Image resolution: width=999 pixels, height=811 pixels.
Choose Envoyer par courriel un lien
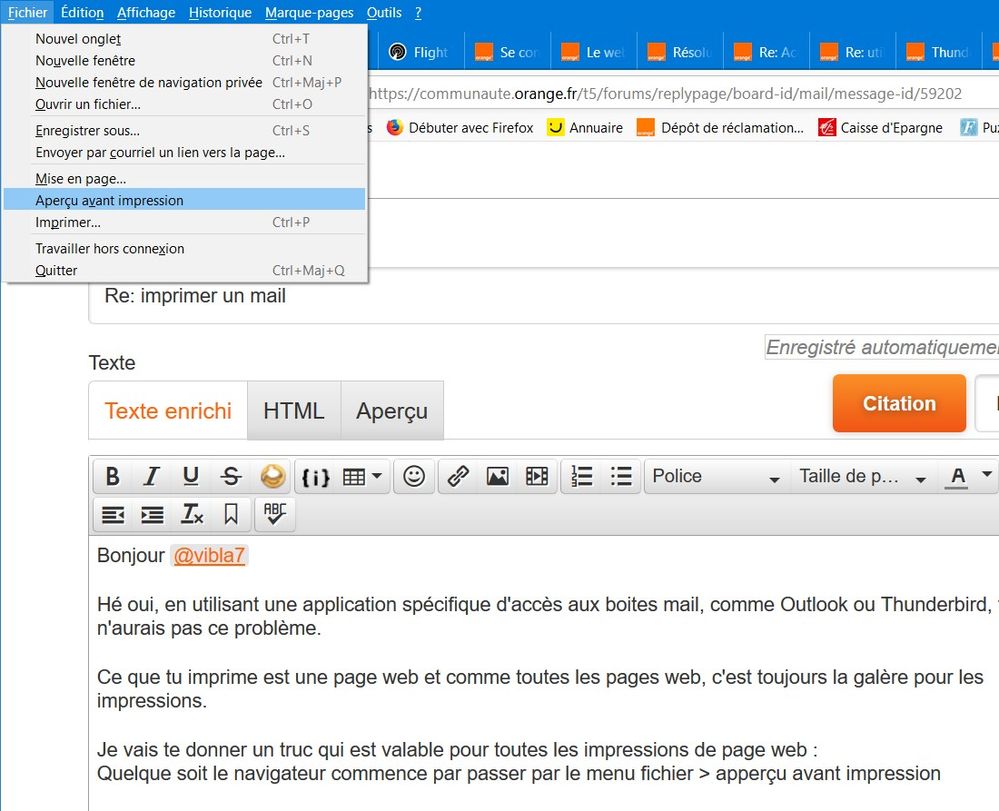coord(185,152)
